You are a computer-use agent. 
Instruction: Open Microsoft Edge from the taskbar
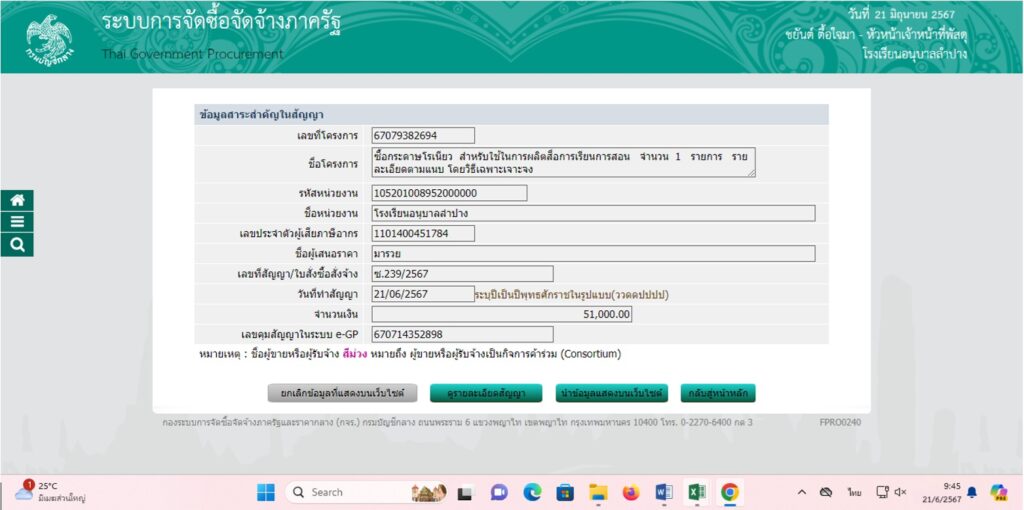click(532, 492)
